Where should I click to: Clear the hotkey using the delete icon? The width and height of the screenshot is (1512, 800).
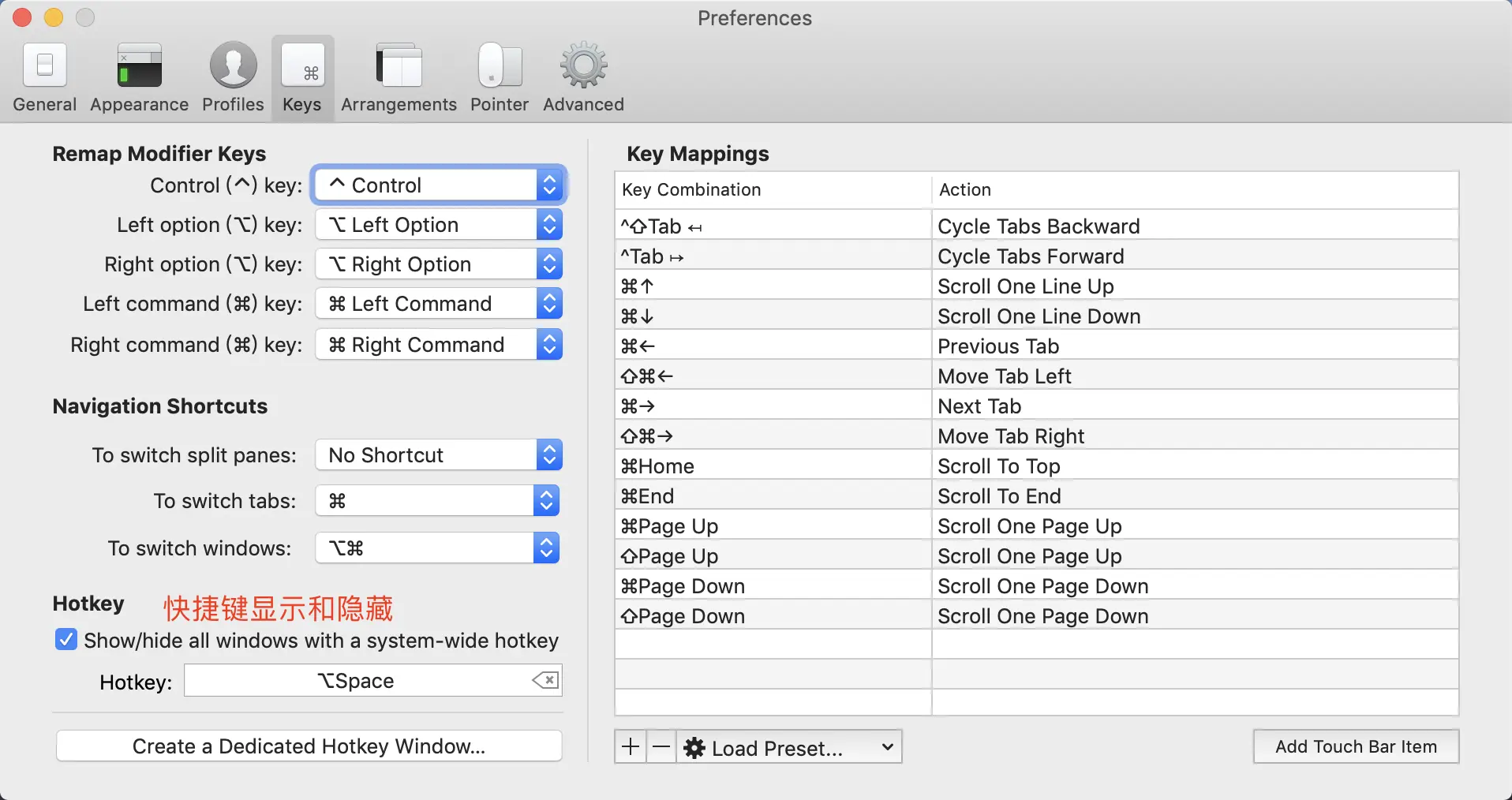545,680
